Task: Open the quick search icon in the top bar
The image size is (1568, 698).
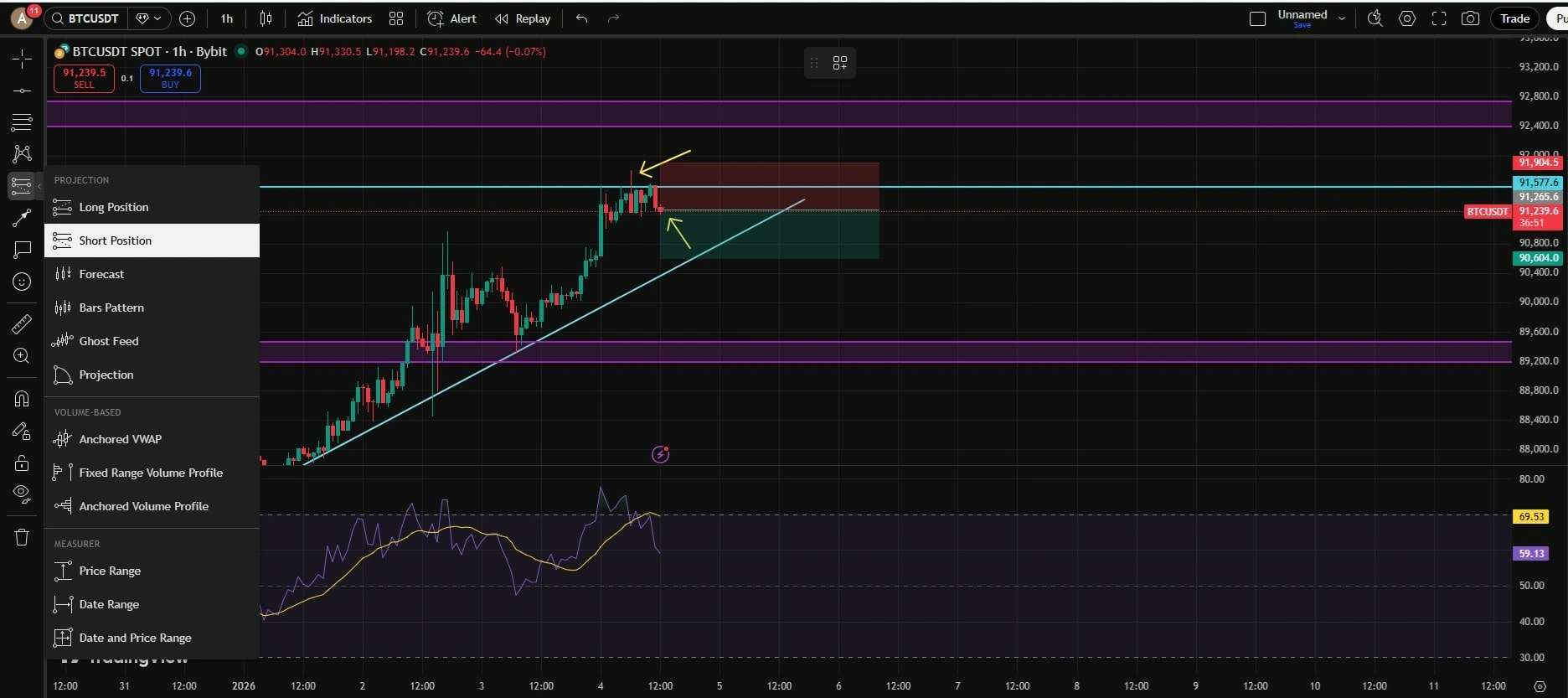Action: [1375, 18]
